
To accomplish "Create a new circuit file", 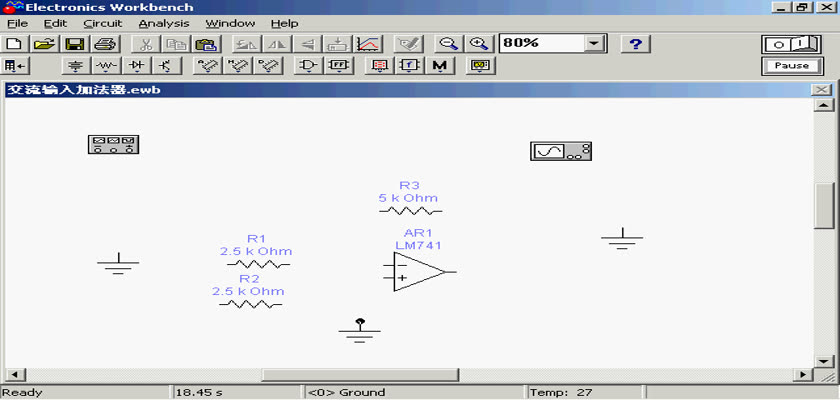I will [x=15, y=44].
